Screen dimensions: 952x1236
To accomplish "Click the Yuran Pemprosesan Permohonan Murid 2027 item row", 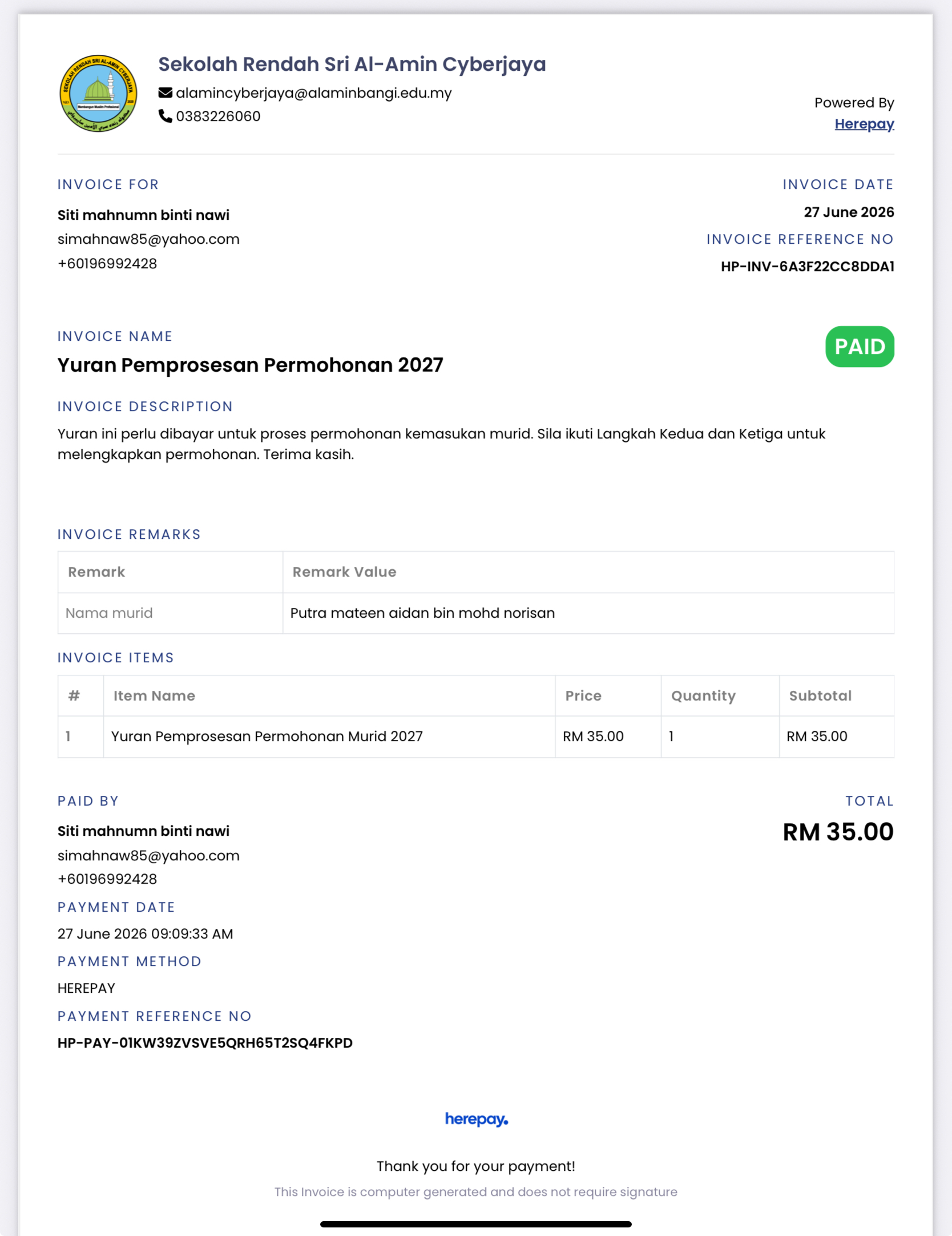I will tap(476, 736).
